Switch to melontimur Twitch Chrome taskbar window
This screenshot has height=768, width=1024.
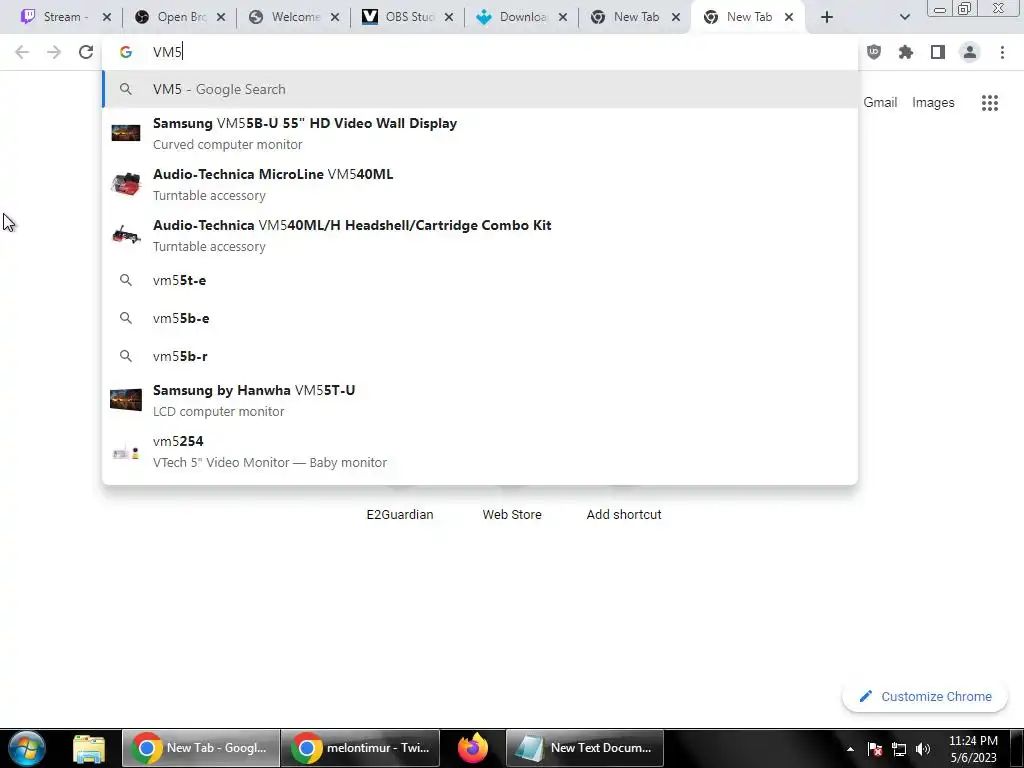tap(360, 748)
